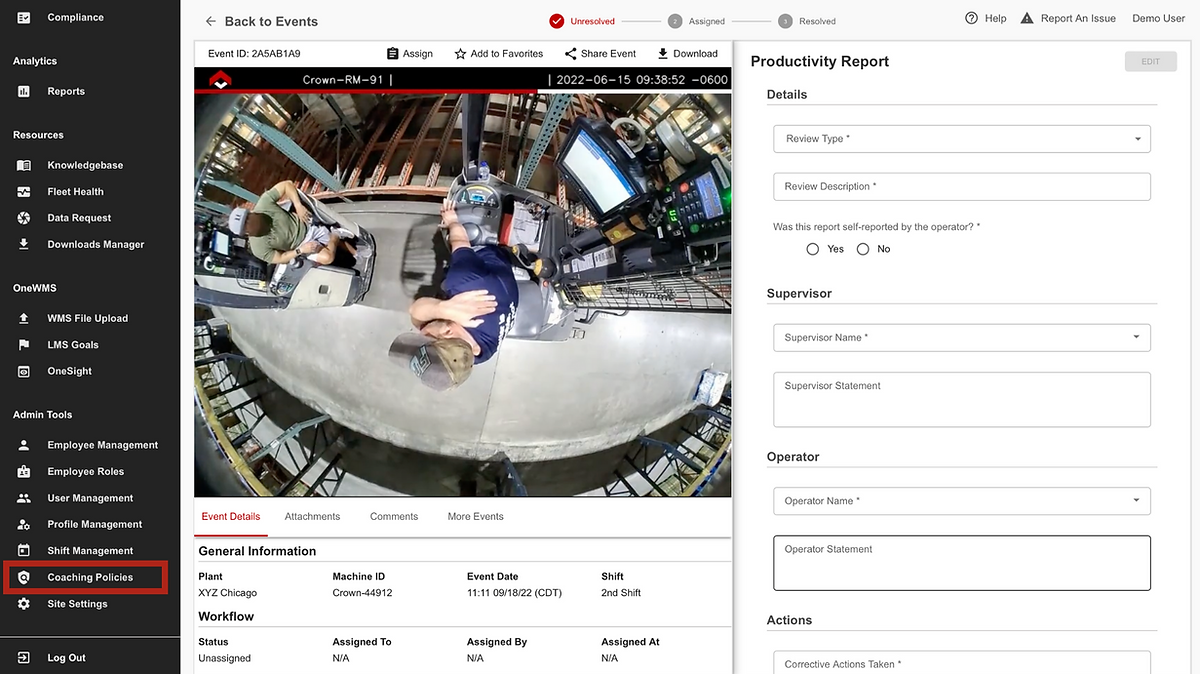Click the Log Out link
Image resolution: width=1200 pixels, height=674 pixels.
66,658
